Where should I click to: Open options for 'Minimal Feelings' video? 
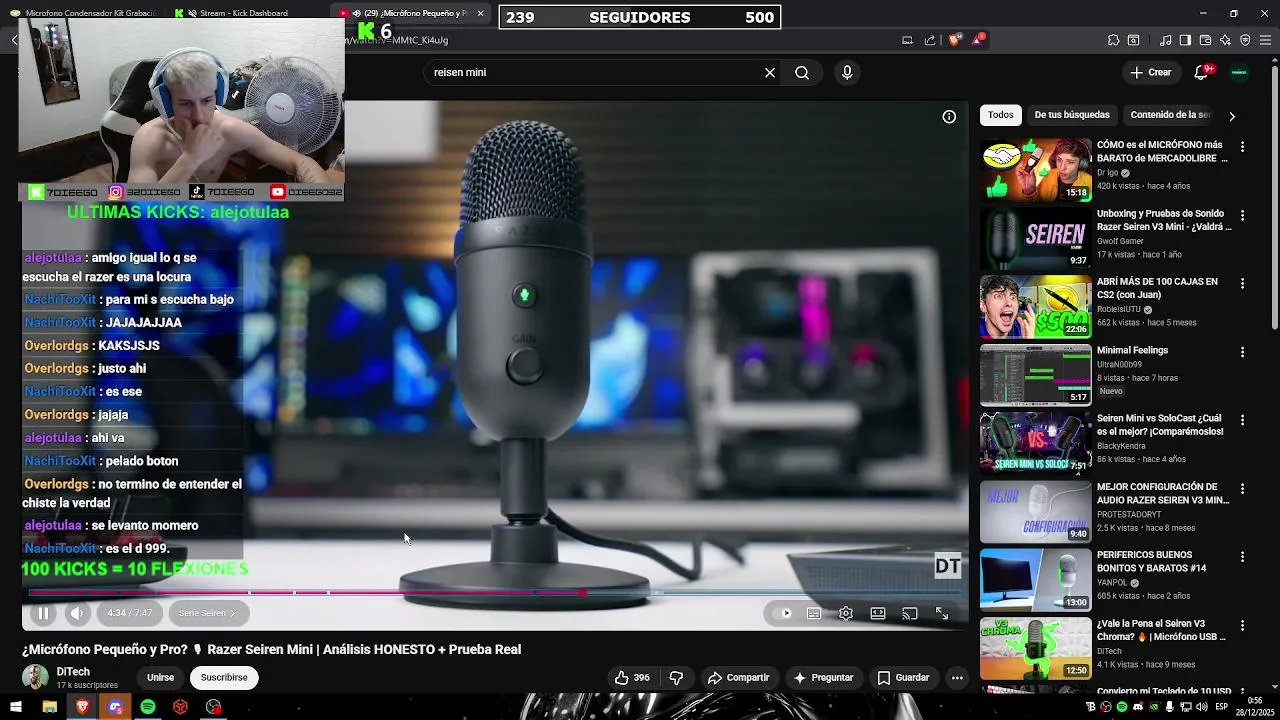1242,352
